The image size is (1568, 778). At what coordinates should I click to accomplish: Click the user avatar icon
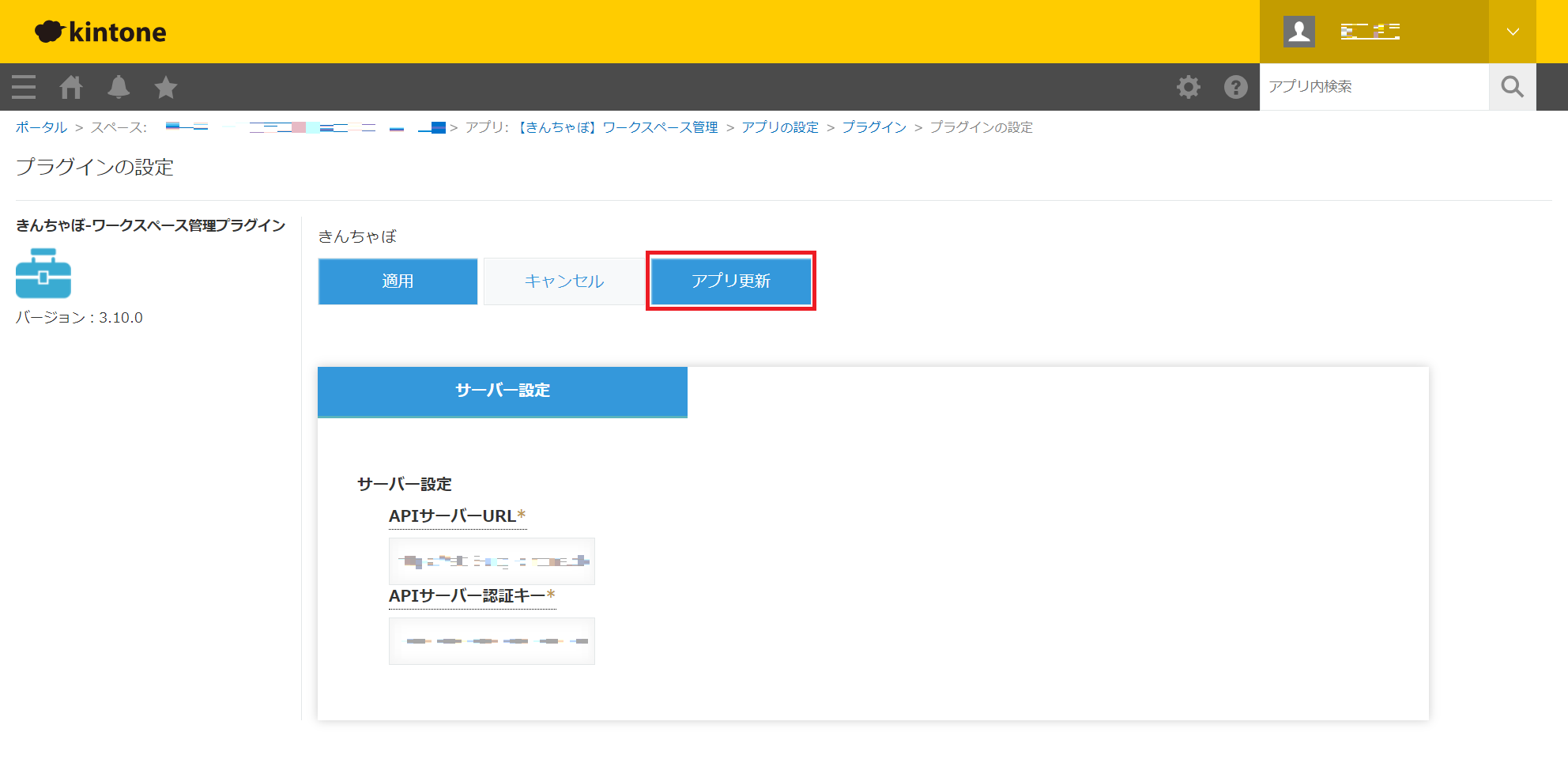pos(1298,32)
